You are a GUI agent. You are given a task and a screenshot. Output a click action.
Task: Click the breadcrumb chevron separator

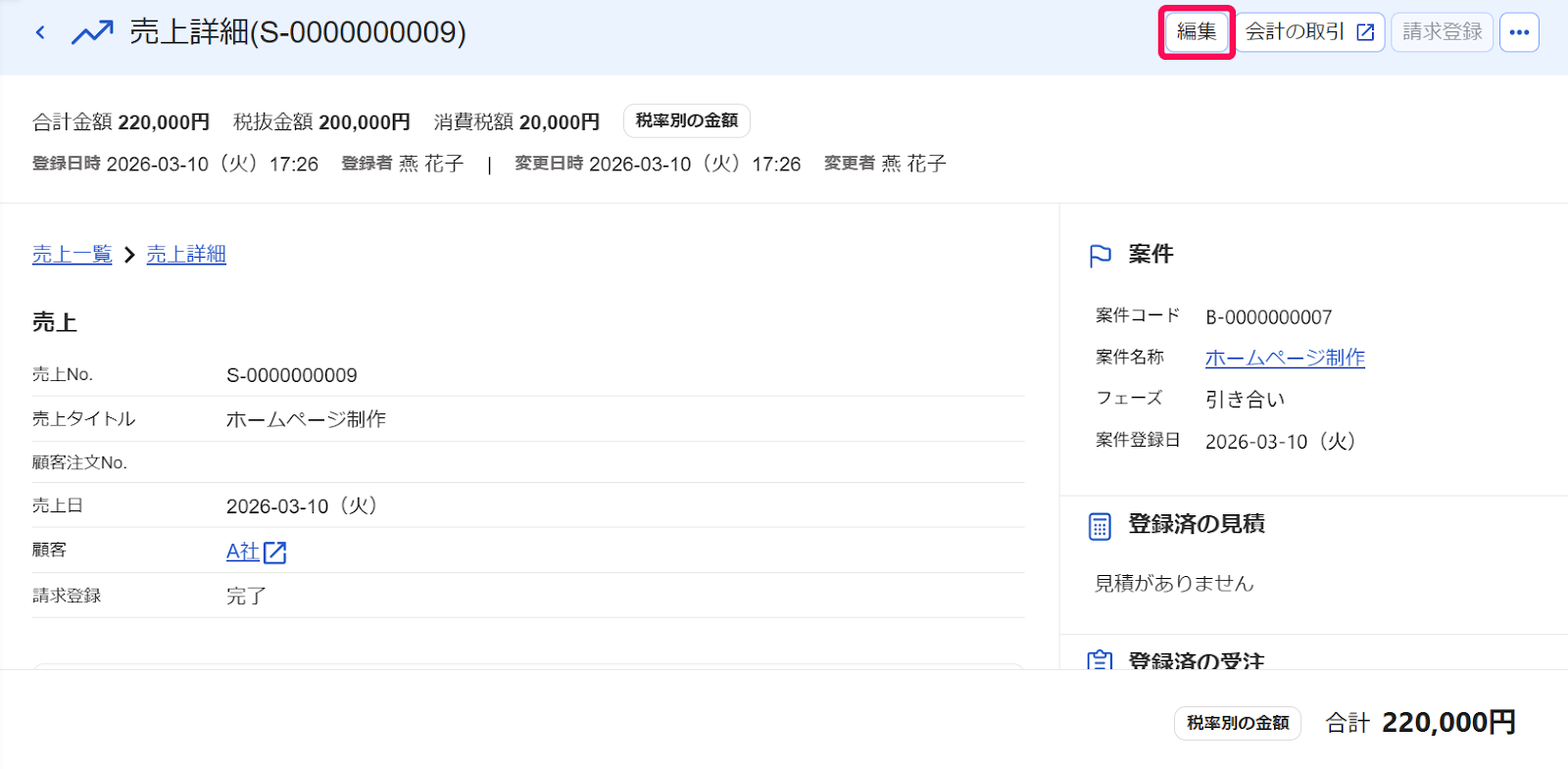pyautogui.click(x=129, y=255)
